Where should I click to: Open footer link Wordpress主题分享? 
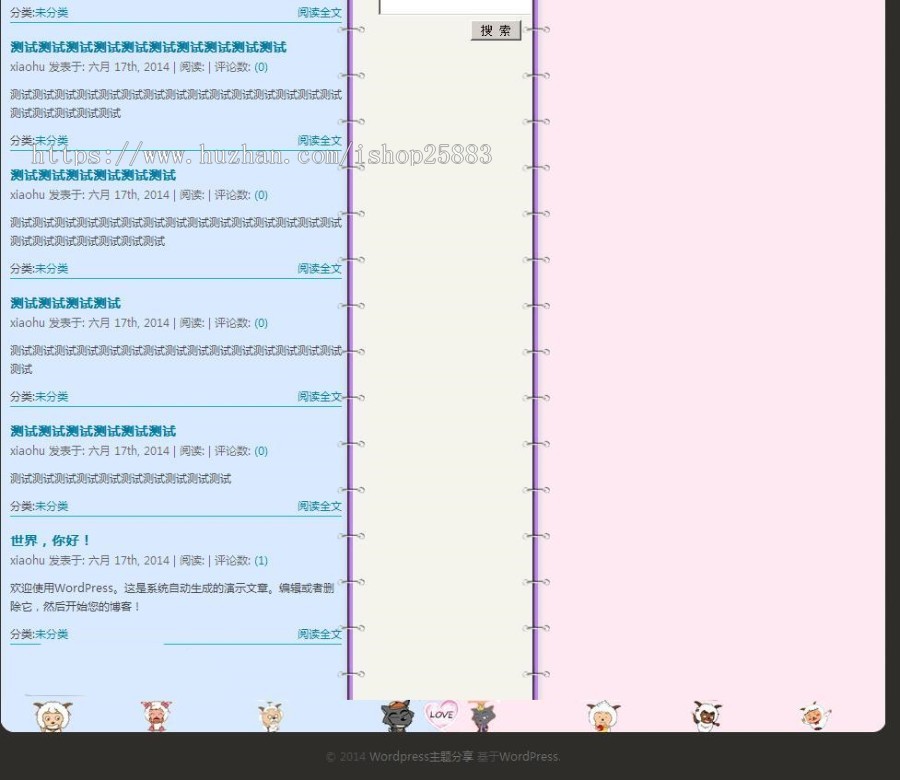[421, 756]
